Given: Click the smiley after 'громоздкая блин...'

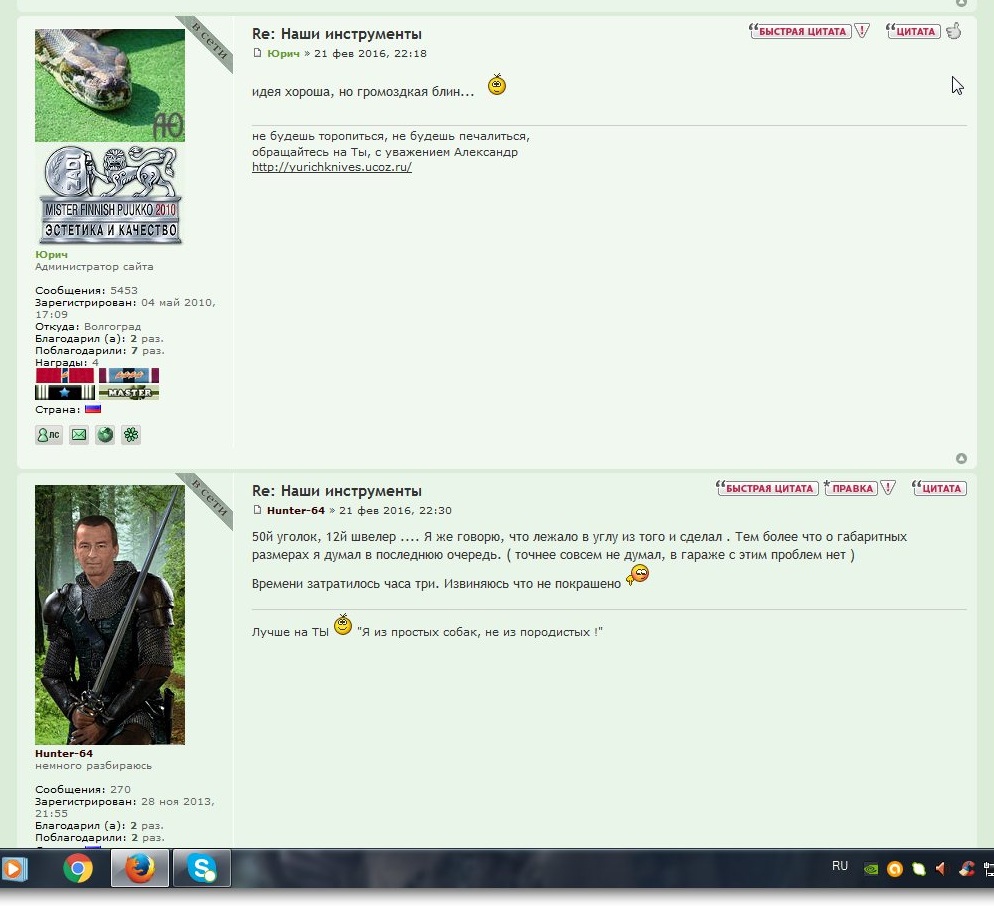Looking at the screenshot, I should click(x=497, y=84).
